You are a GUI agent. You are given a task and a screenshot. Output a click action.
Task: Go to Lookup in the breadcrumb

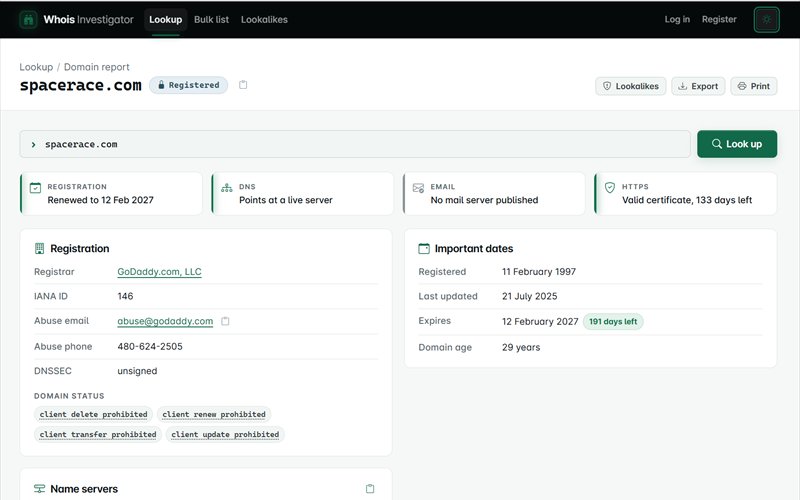[36, 67]
